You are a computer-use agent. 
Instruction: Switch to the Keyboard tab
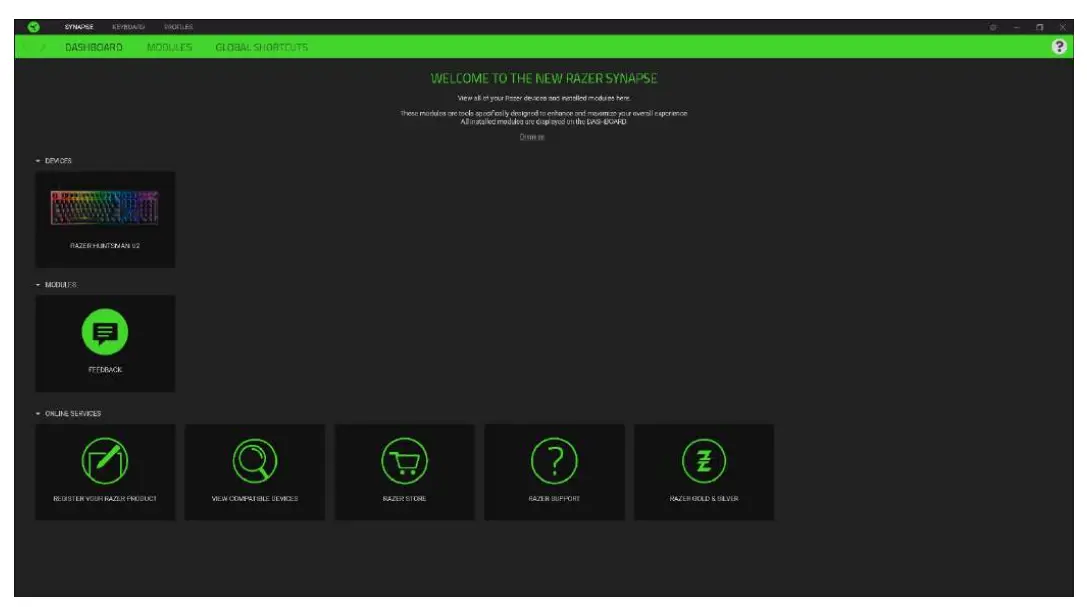tap(128, 27)
